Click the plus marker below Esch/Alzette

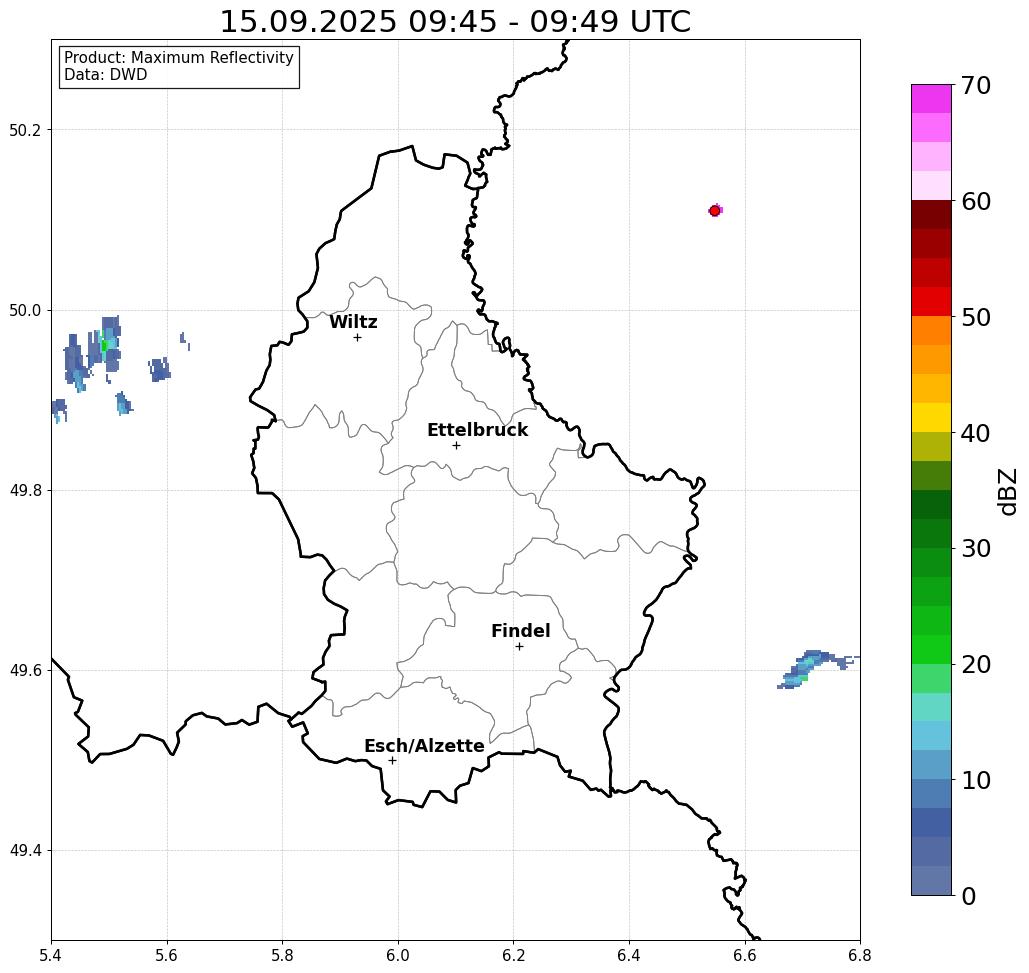[392, 760]
